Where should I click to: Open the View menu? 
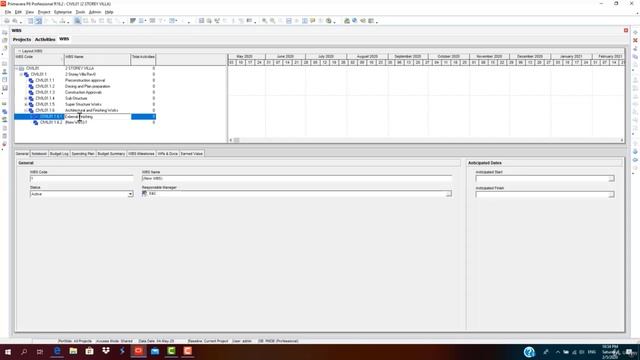30,12
